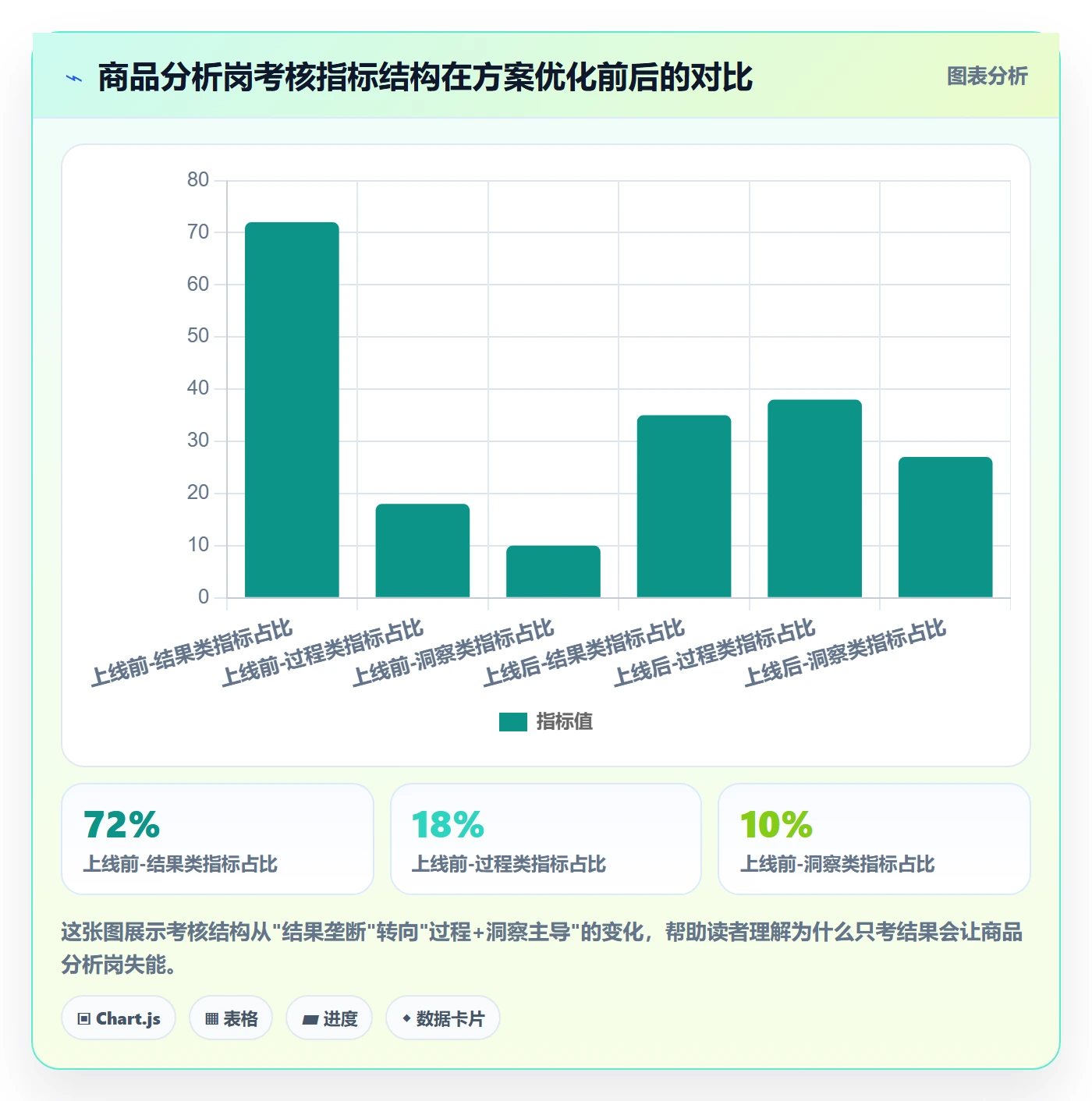Click the card caption 上线前-过程类指标占比
1092x1101 pixels.
coord(509,864)
